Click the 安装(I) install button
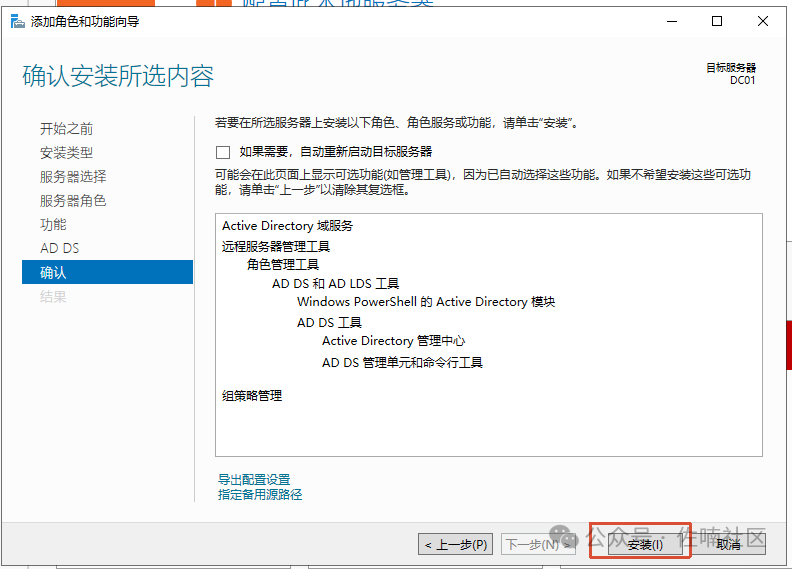Screen dimensions: 792x569 [x=645, y=545]
